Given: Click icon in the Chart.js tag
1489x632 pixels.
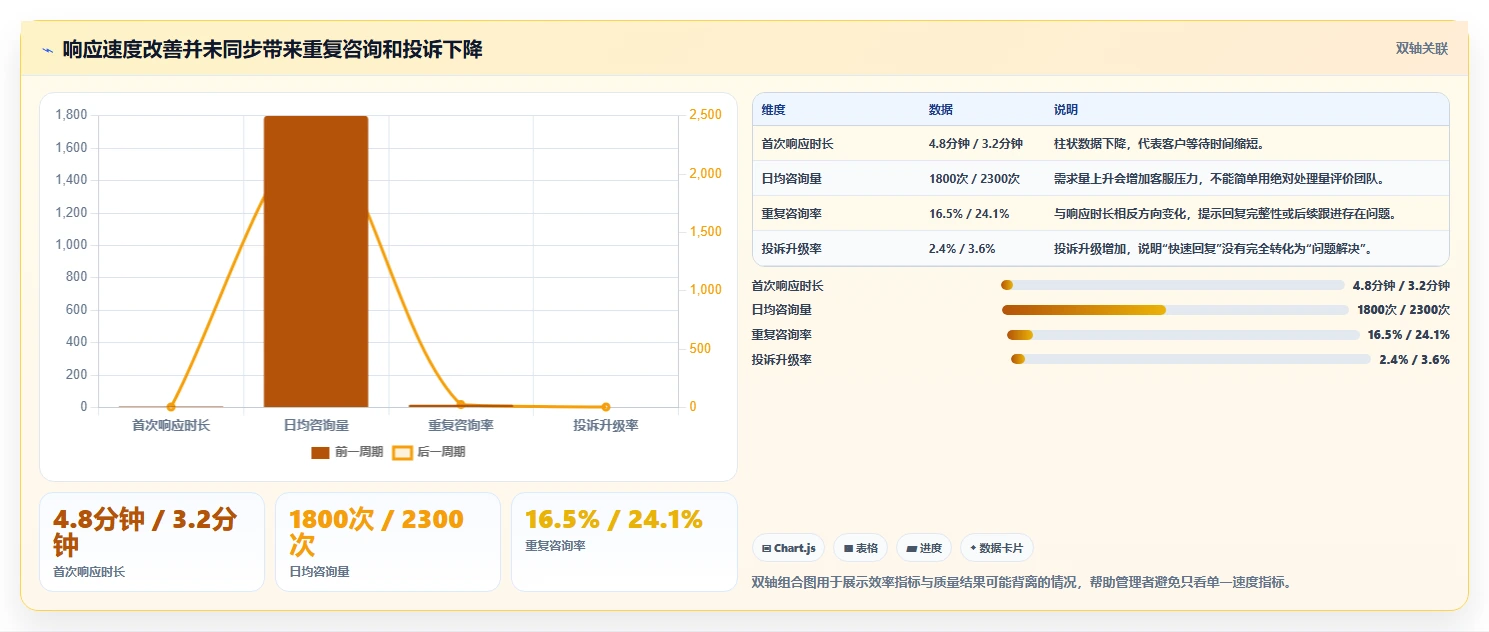Looking at the screenshot, I should coord(766,548).
